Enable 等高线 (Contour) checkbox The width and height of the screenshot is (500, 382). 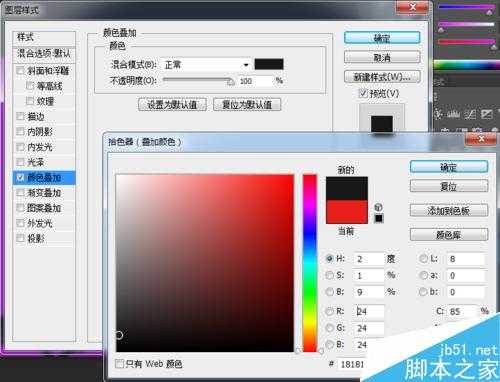[30, 86]
